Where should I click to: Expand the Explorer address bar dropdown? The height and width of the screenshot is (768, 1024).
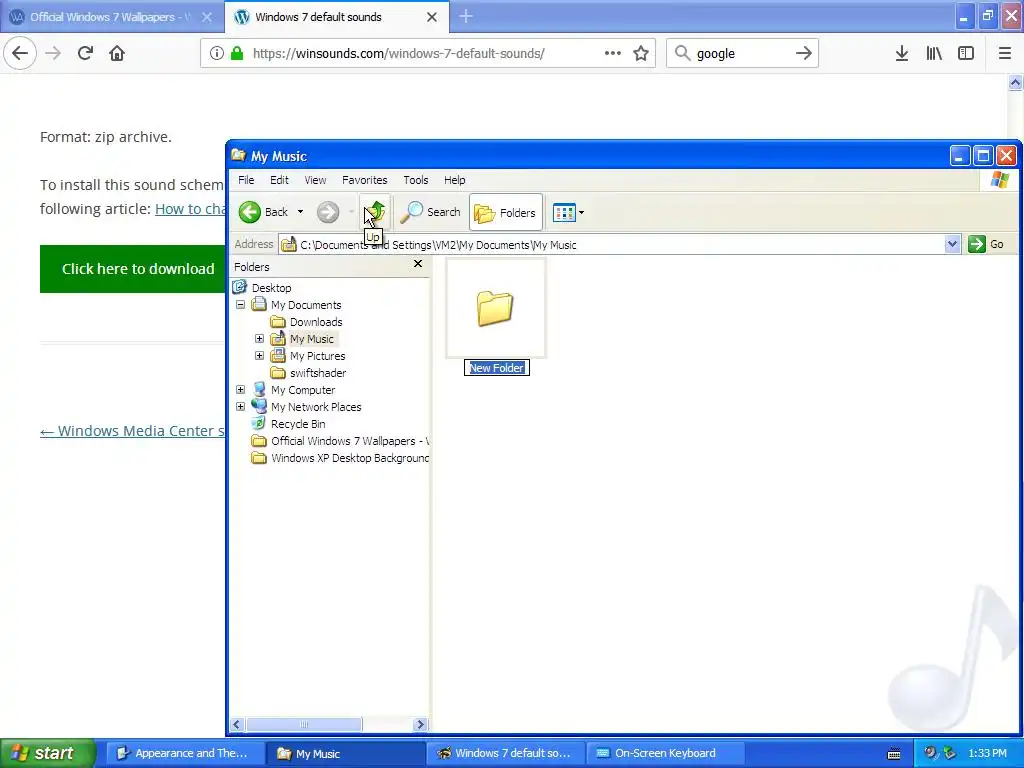pyautogui.click(x=952, y=244)
